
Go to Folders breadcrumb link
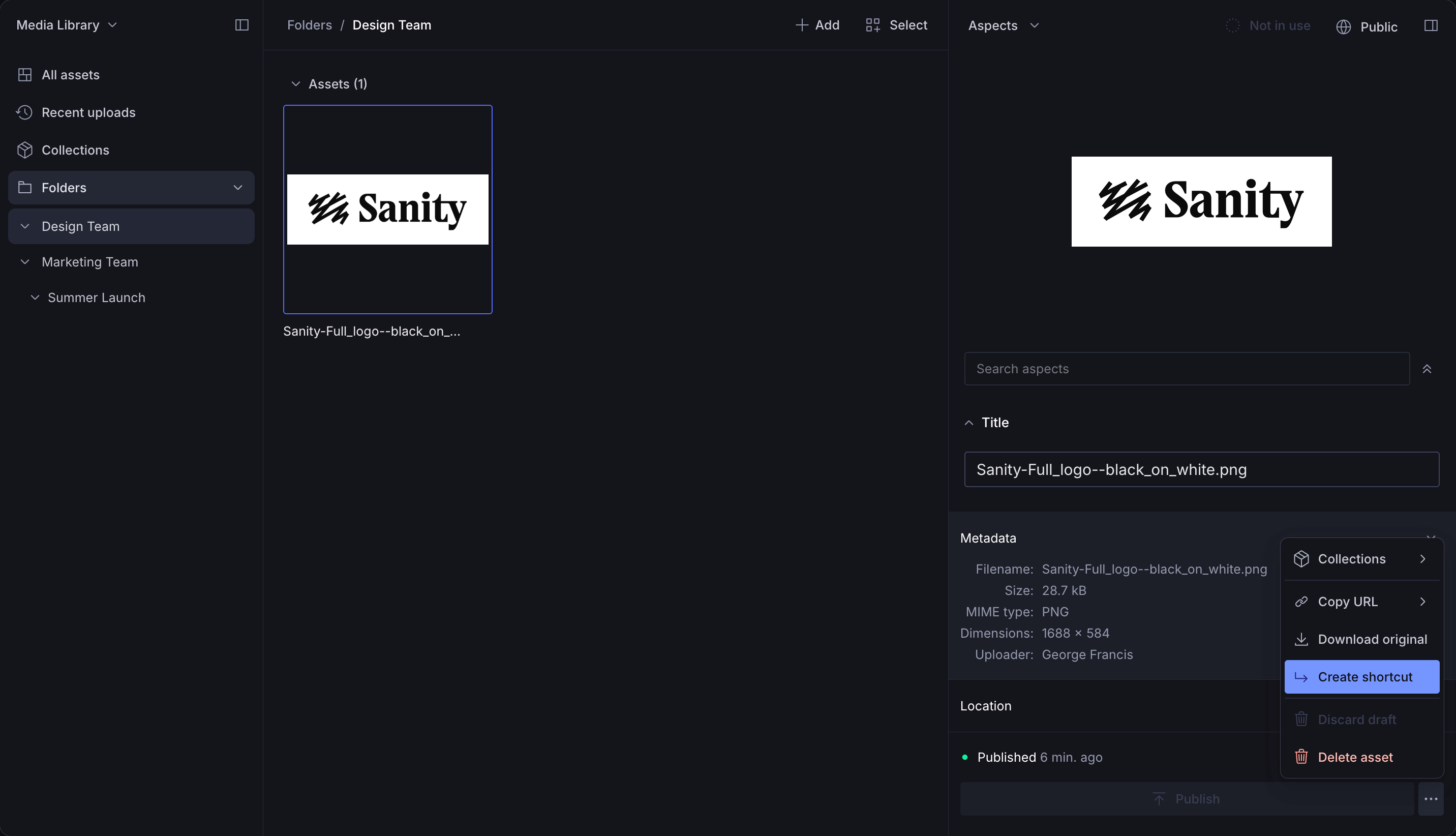point(309,25)
